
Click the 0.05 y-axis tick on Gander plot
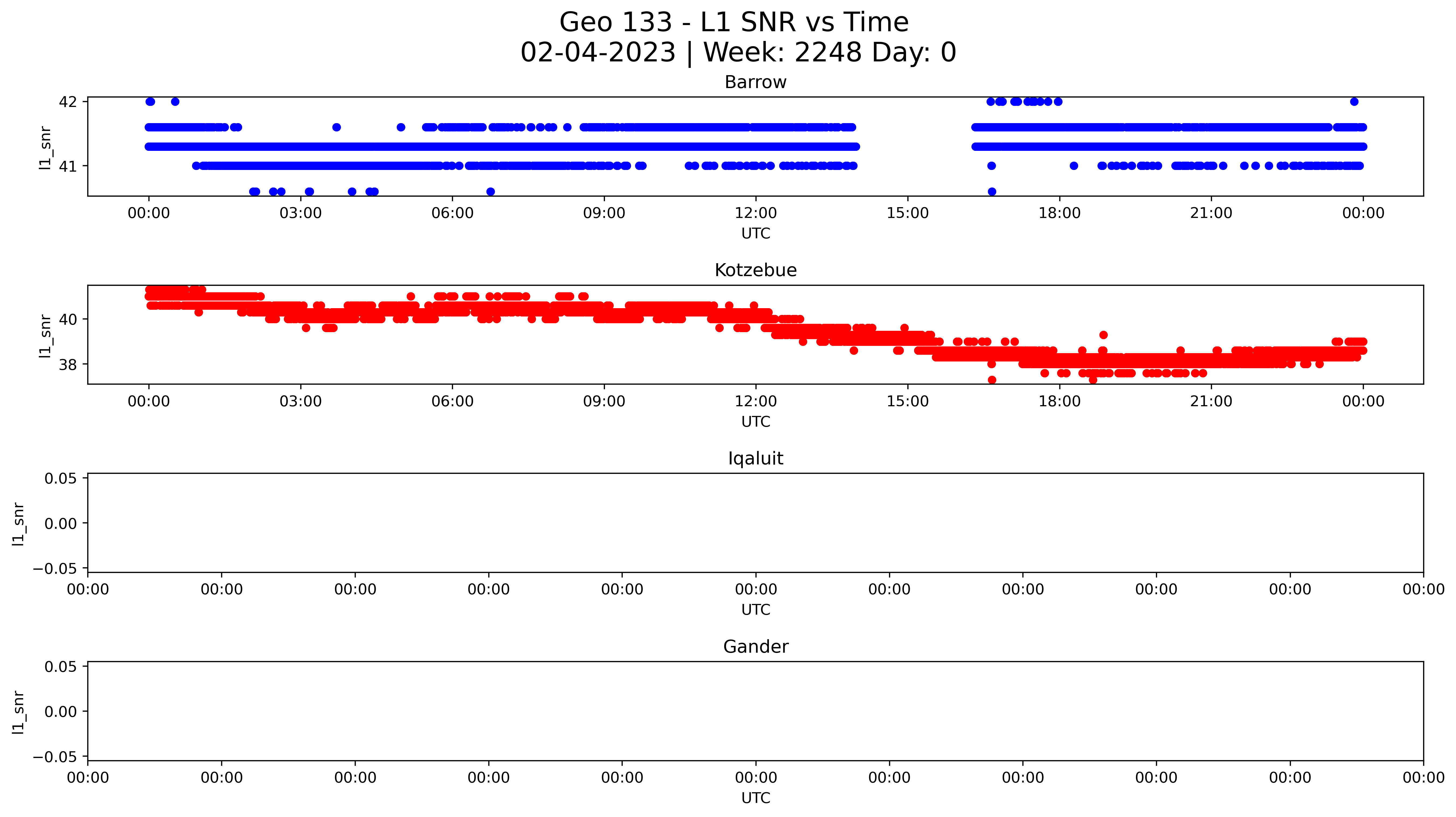61,667
